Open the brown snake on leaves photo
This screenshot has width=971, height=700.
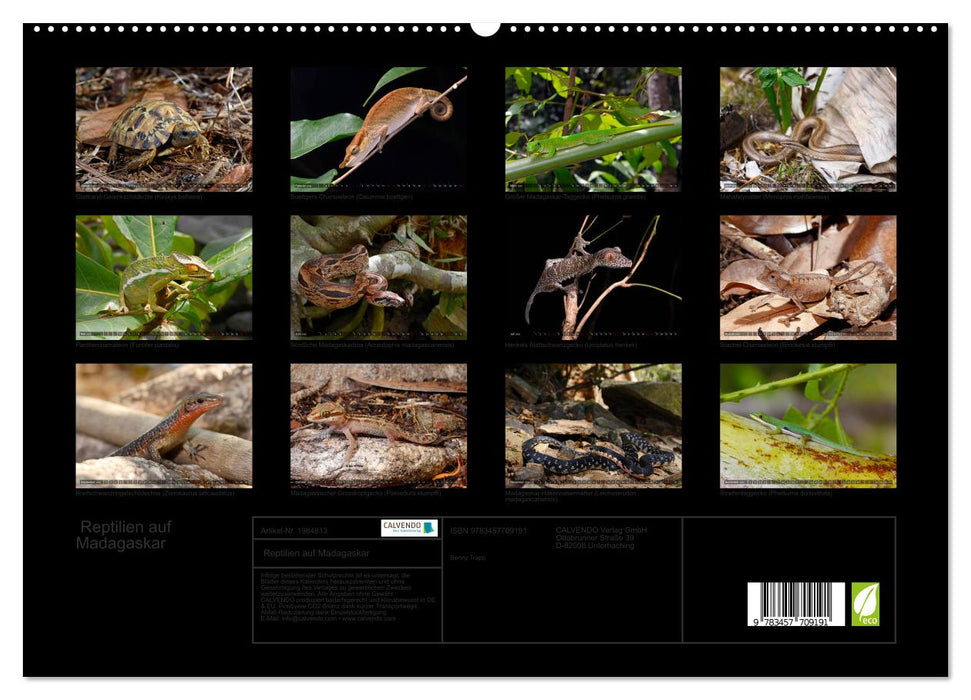808,129
